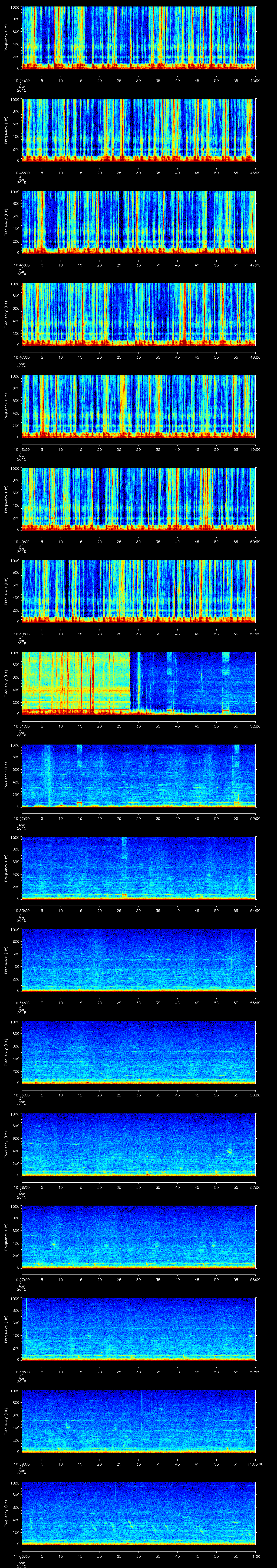Viewport: 277px width, 1568px height.
Task: Click the 10:51:00 time axis label
Action: point(21,726)
